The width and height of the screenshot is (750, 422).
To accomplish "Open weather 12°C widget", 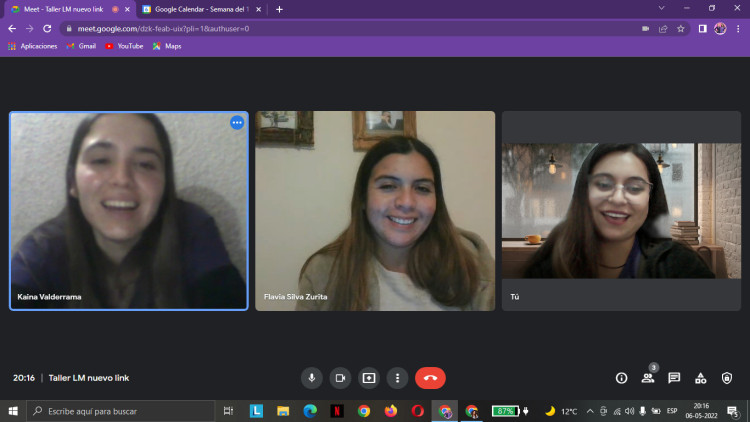I will [x=561, y=411].
